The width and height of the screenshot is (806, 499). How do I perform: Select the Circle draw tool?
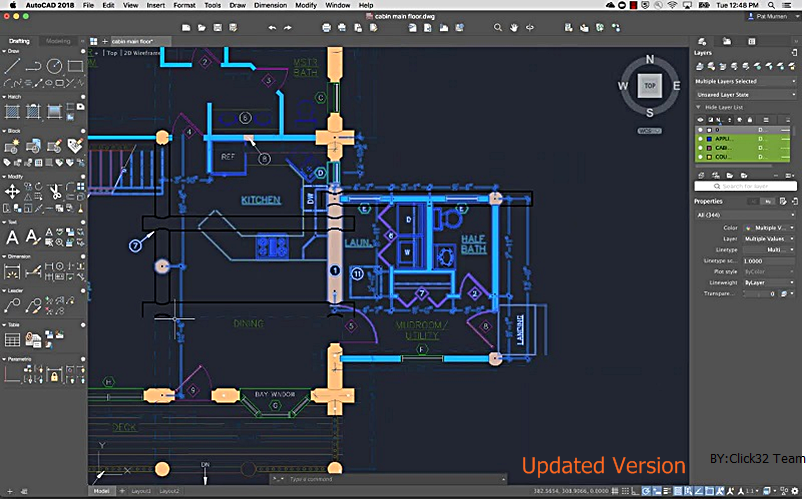(55, 66)
